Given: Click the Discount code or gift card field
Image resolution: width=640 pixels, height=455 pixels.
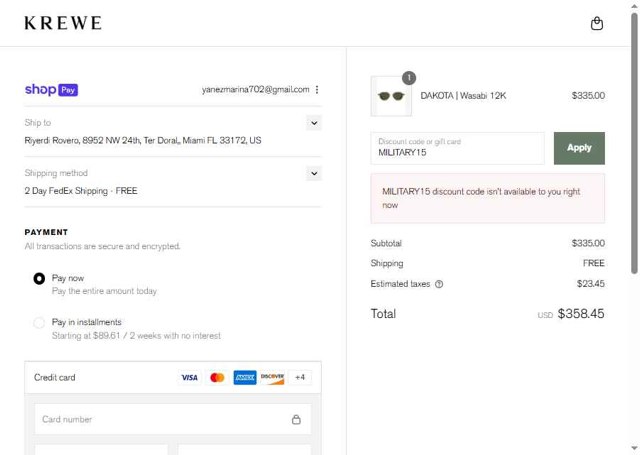Looking at the screenshot, I should tap(458, 148).
